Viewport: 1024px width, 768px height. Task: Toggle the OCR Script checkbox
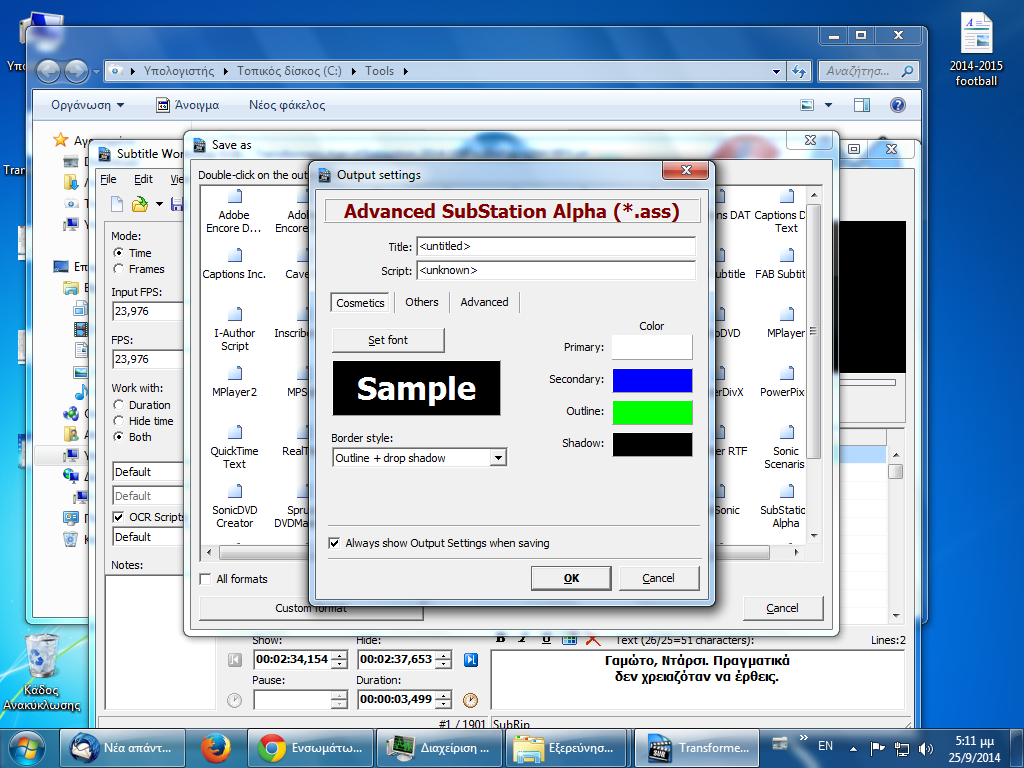(118, 517)
